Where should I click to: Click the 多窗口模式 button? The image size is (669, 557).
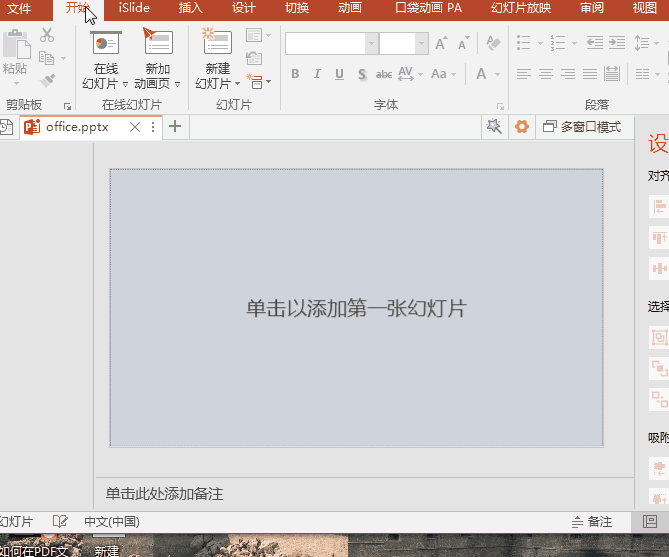[582, 127]
